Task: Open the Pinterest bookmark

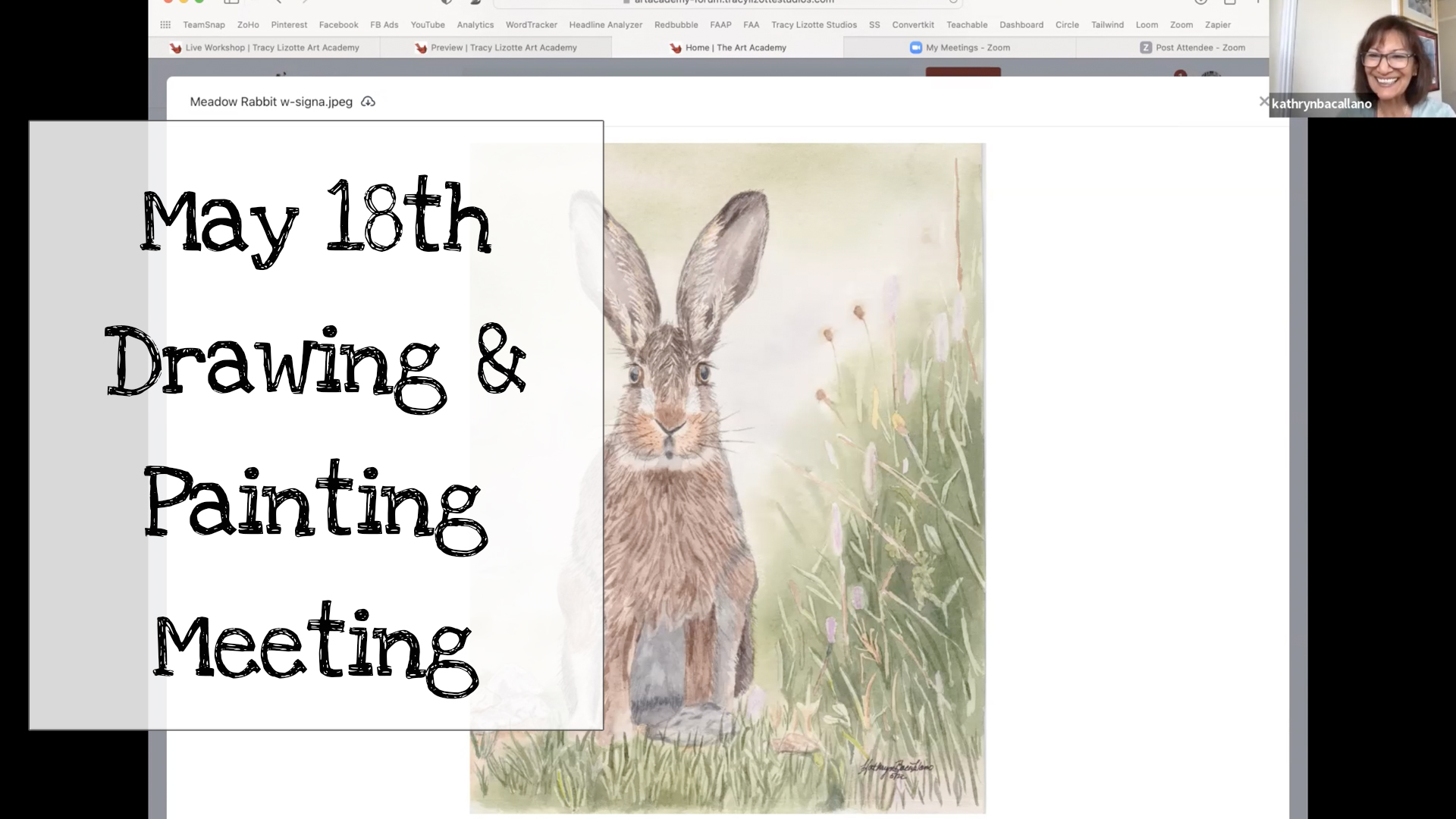Action: coord(289,25)
